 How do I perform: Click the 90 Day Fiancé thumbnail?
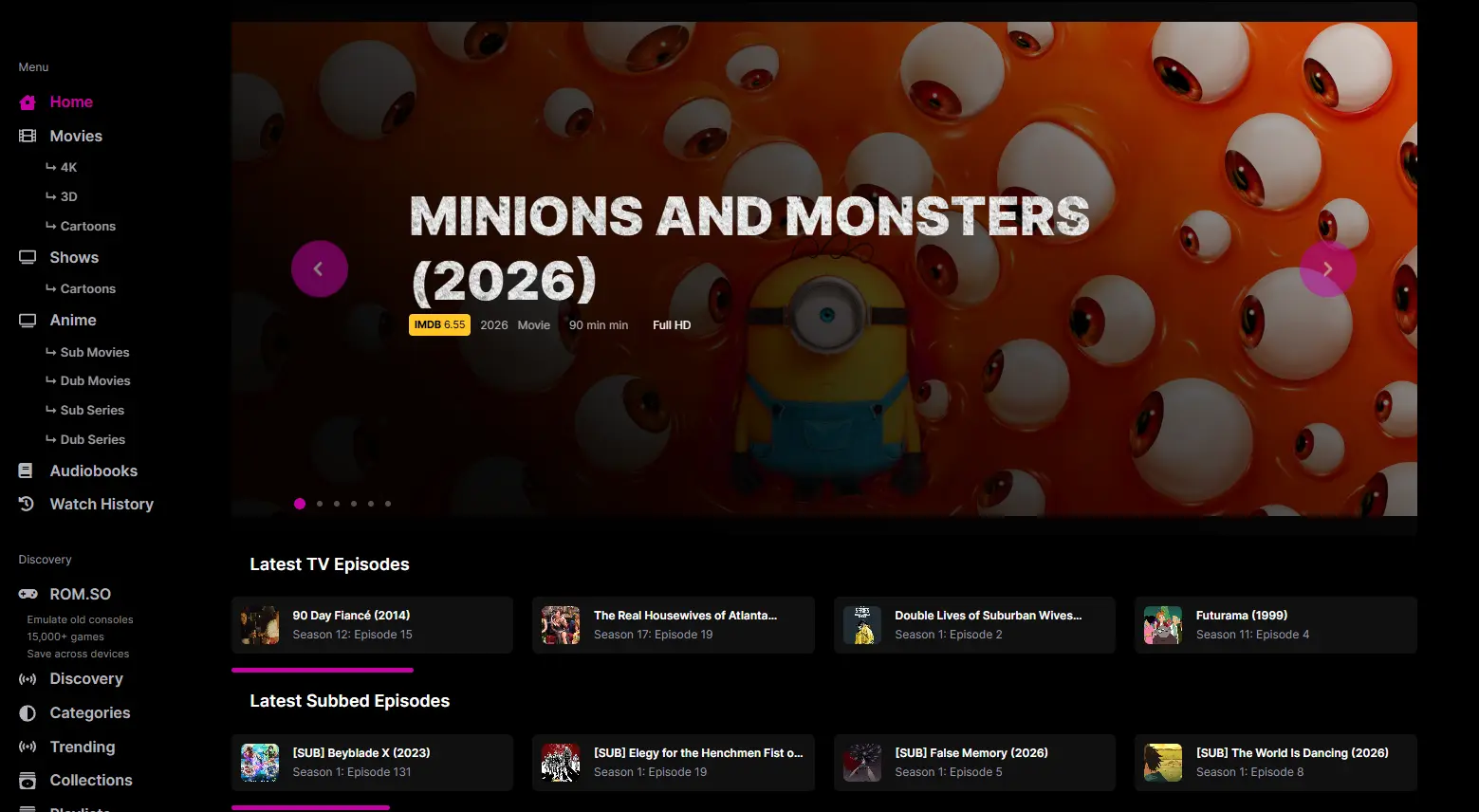pyautogui.click(x=260, y=626)
